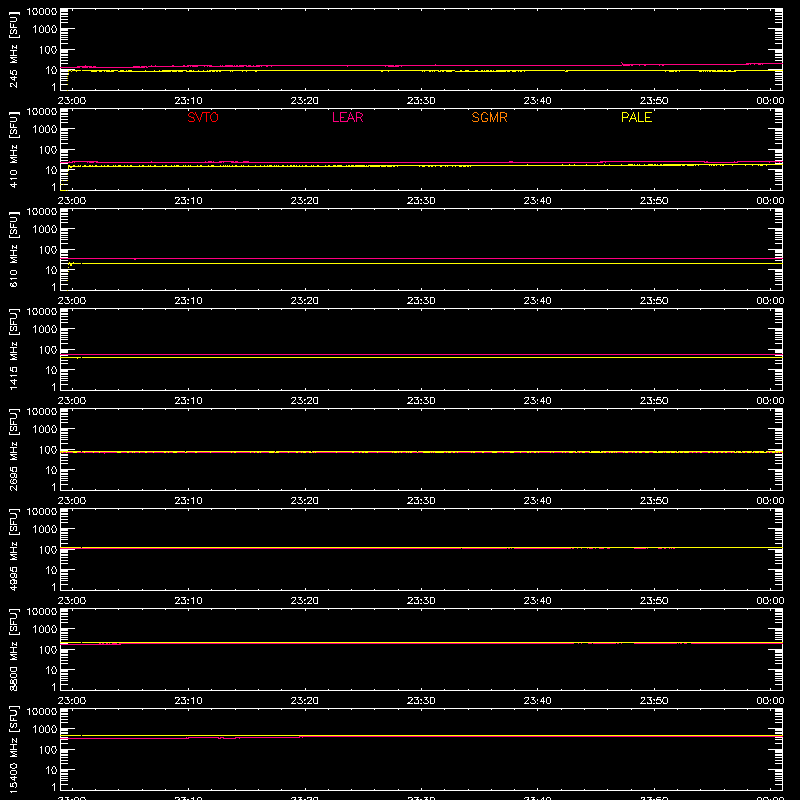Screen dimensions: 800x800
Task: Click 23:20 time label under 8800 MHz plot
Action: point(305,701)
